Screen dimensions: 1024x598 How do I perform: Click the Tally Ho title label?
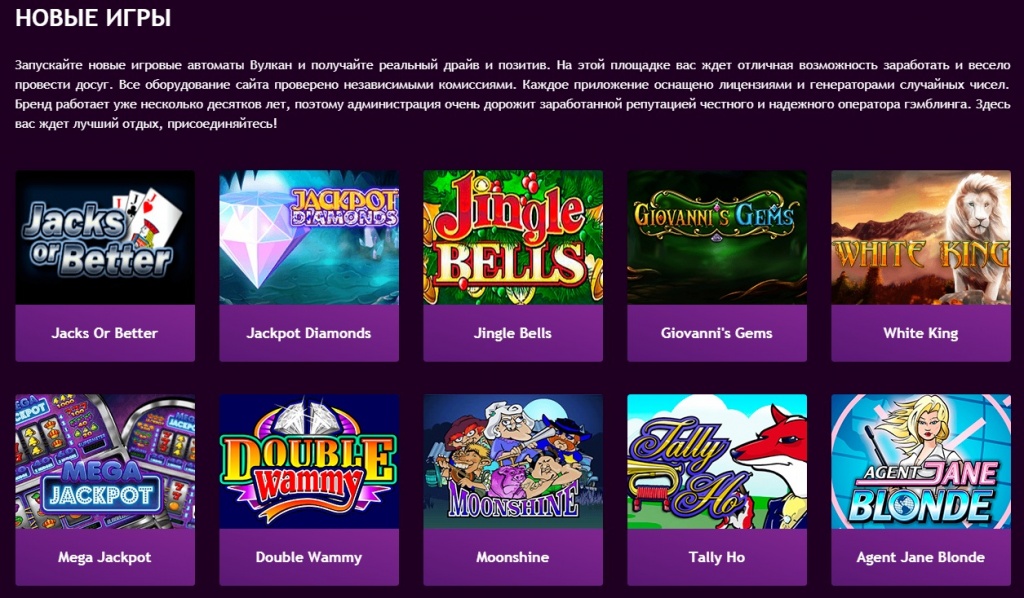coord(716,558)
